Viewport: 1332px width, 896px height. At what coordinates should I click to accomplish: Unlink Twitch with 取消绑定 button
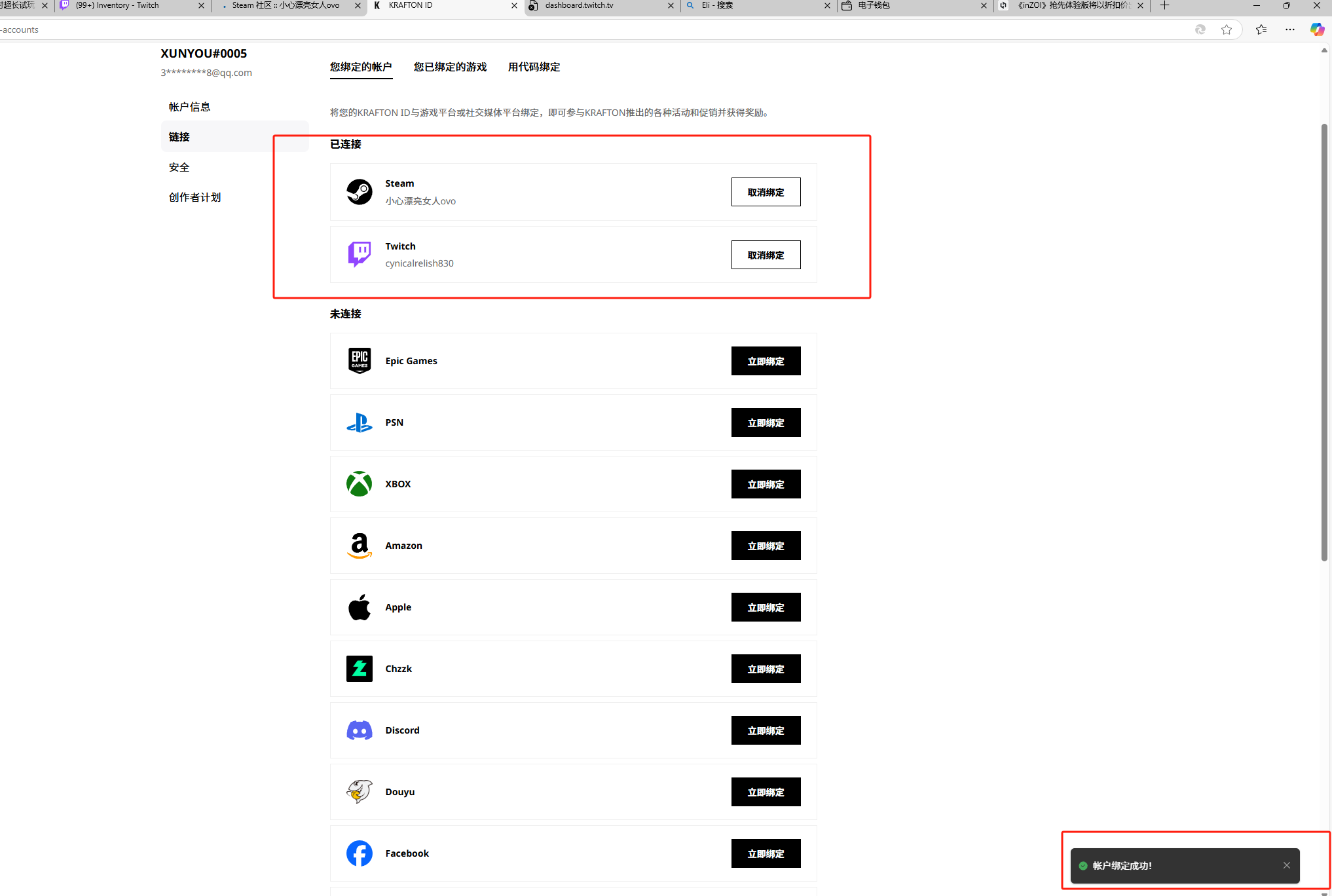point(766,255)
